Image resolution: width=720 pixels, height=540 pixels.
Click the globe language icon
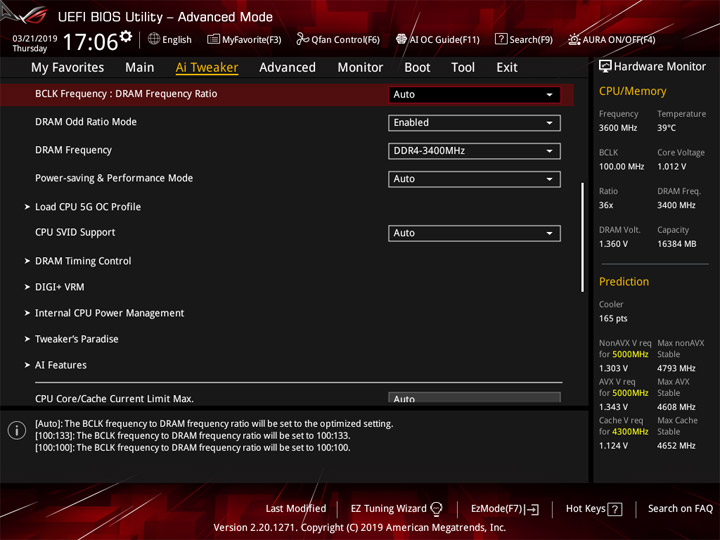tap(154, 39)
